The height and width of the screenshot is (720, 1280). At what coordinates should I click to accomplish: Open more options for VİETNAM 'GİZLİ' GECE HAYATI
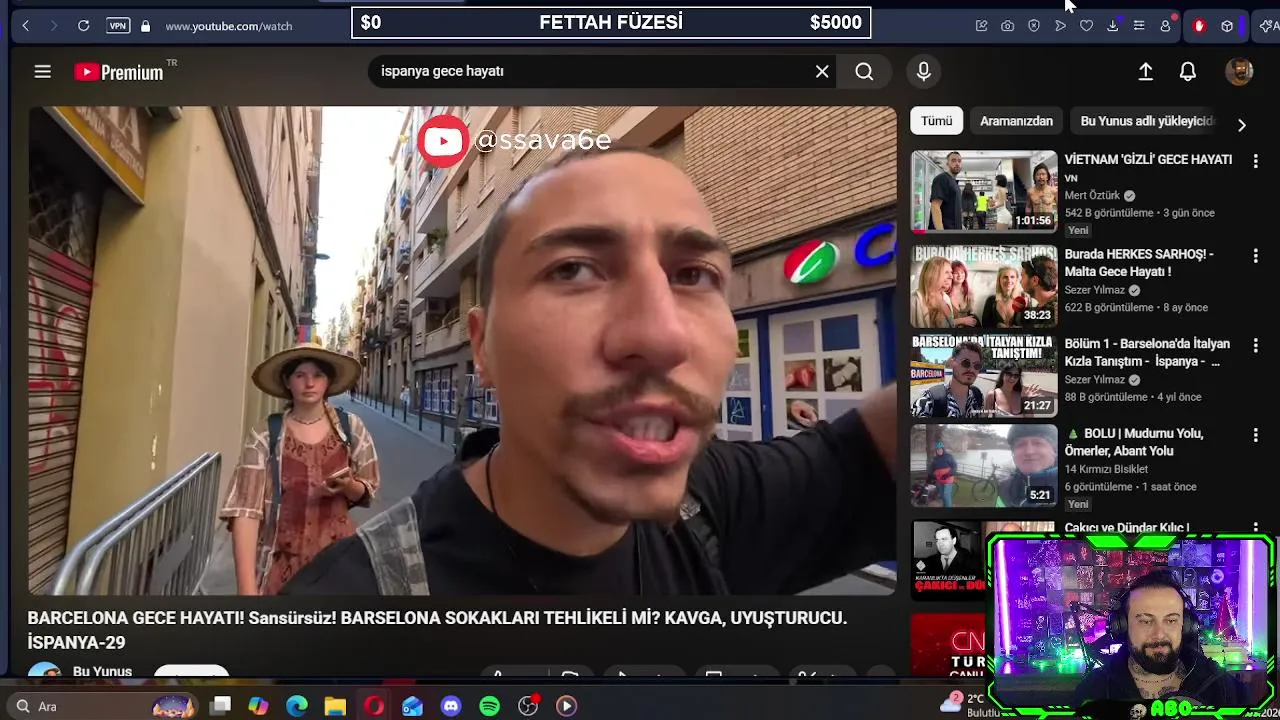tap(1255, 161)
